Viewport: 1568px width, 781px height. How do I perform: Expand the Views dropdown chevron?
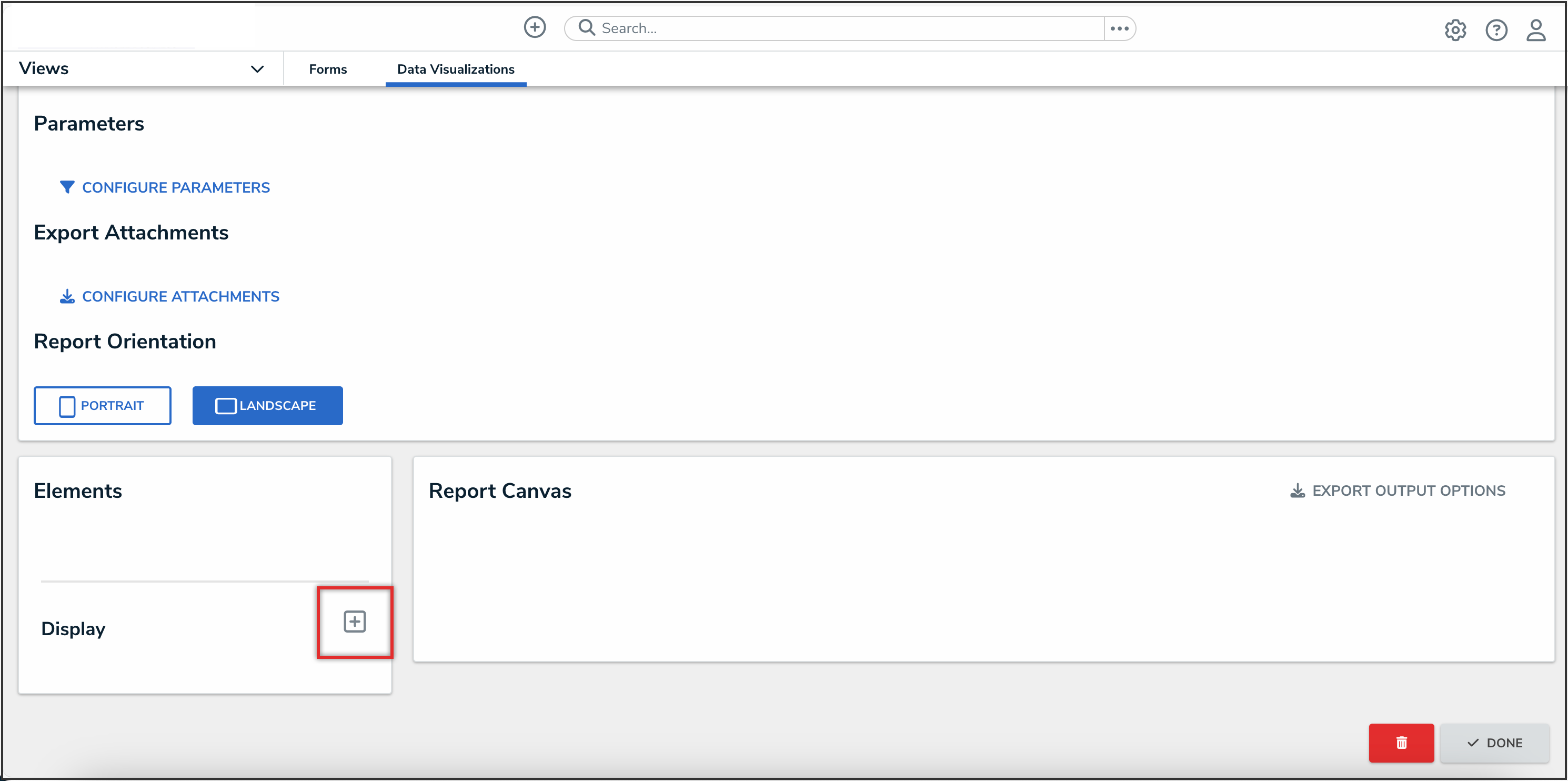click(x=257, y=69)
